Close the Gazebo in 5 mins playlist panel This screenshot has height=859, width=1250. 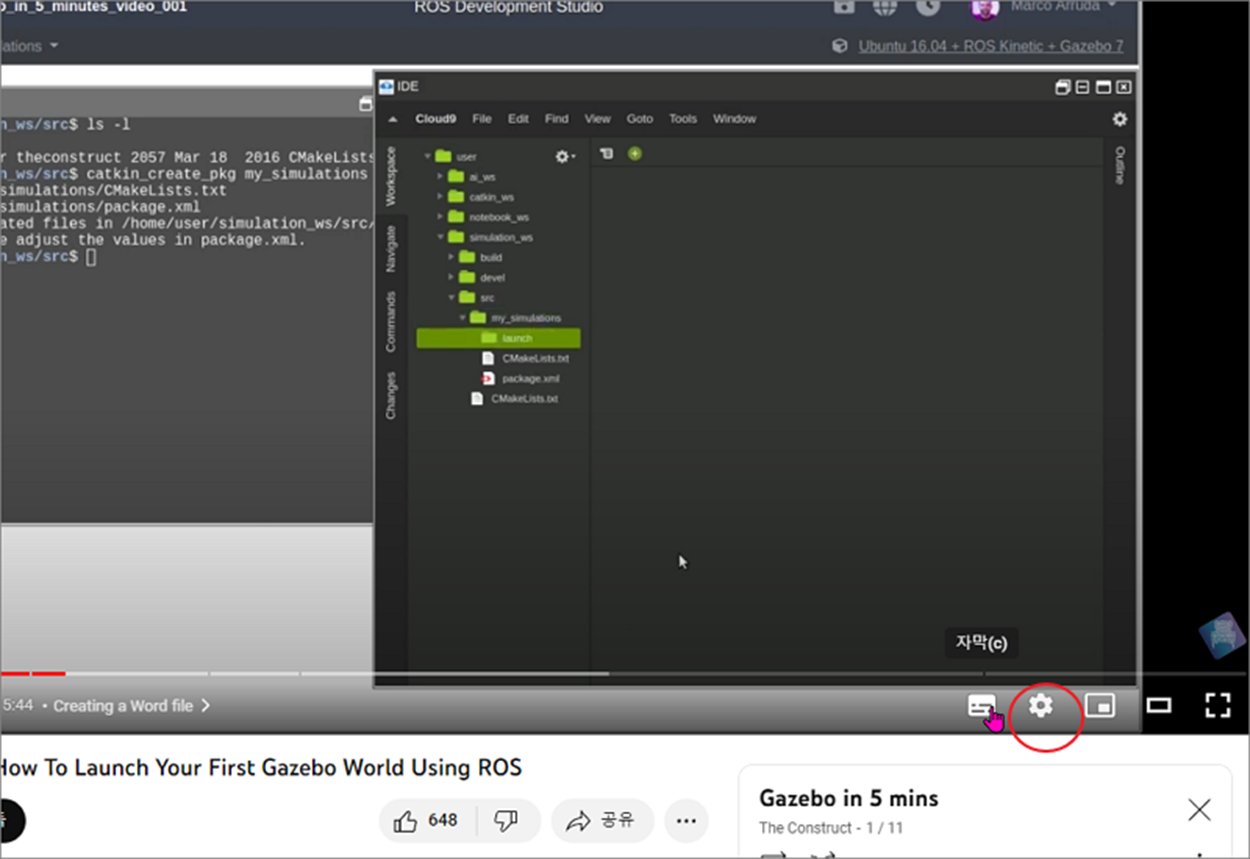click(1199, 810)
